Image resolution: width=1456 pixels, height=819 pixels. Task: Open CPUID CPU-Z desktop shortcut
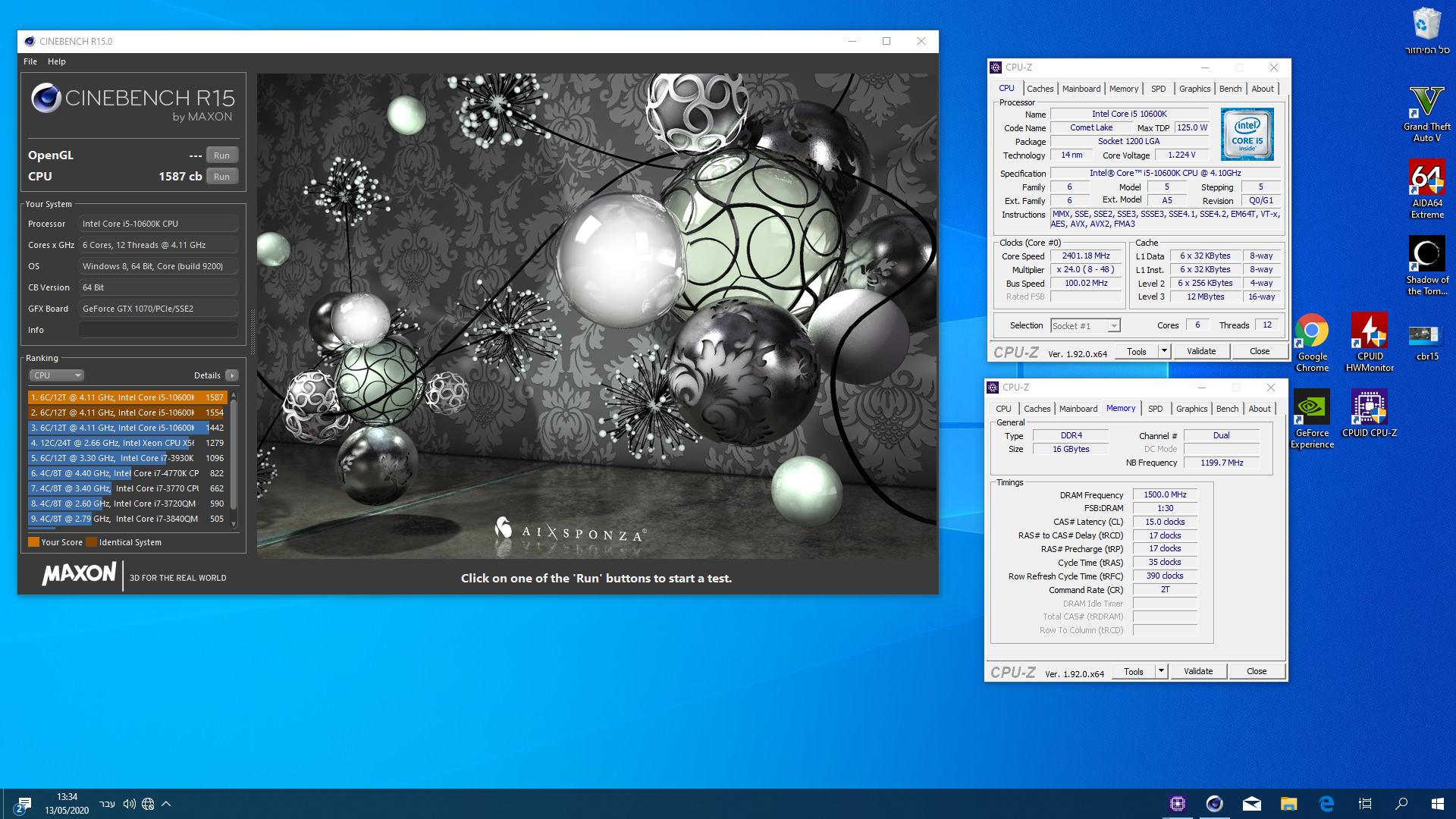[1370, 414]
